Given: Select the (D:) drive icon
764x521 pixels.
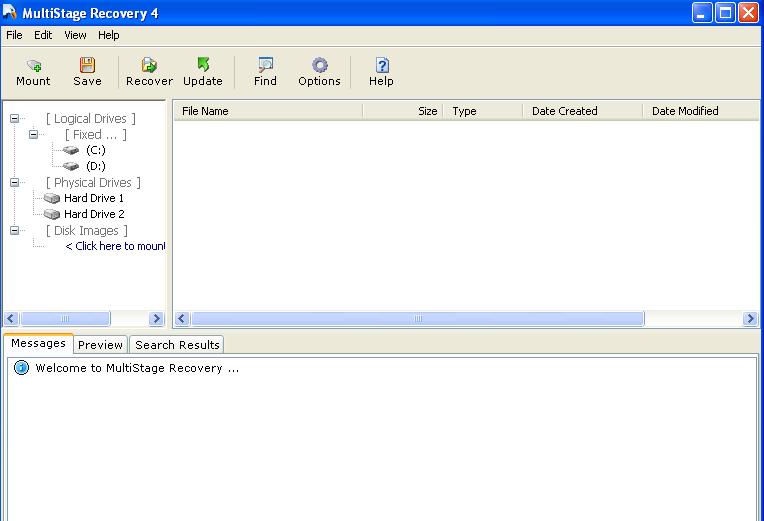Looking at the screenshot, I should pyautogui.click(x=71, y=166).
